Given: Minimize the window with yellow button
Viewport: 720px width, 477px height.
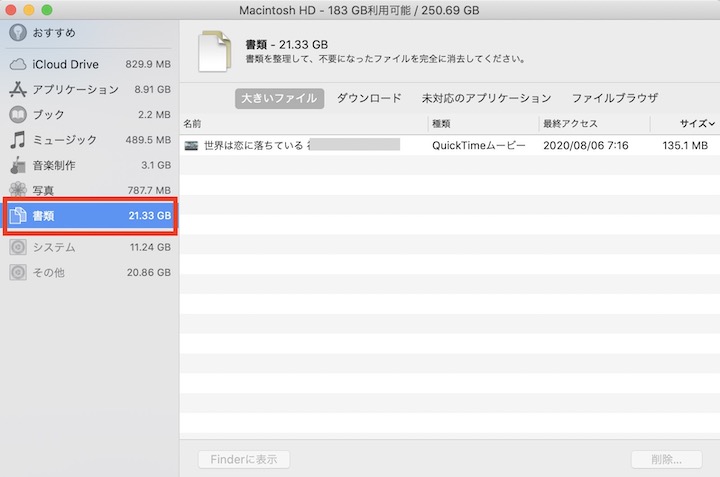Looking at the screenshot, I should 28,10.
